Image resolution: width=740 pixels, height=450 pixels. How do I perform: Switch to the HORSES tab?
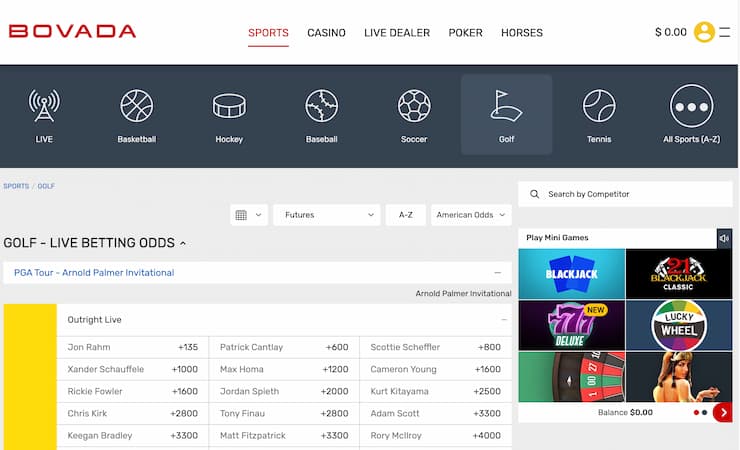tap(522, 33)
